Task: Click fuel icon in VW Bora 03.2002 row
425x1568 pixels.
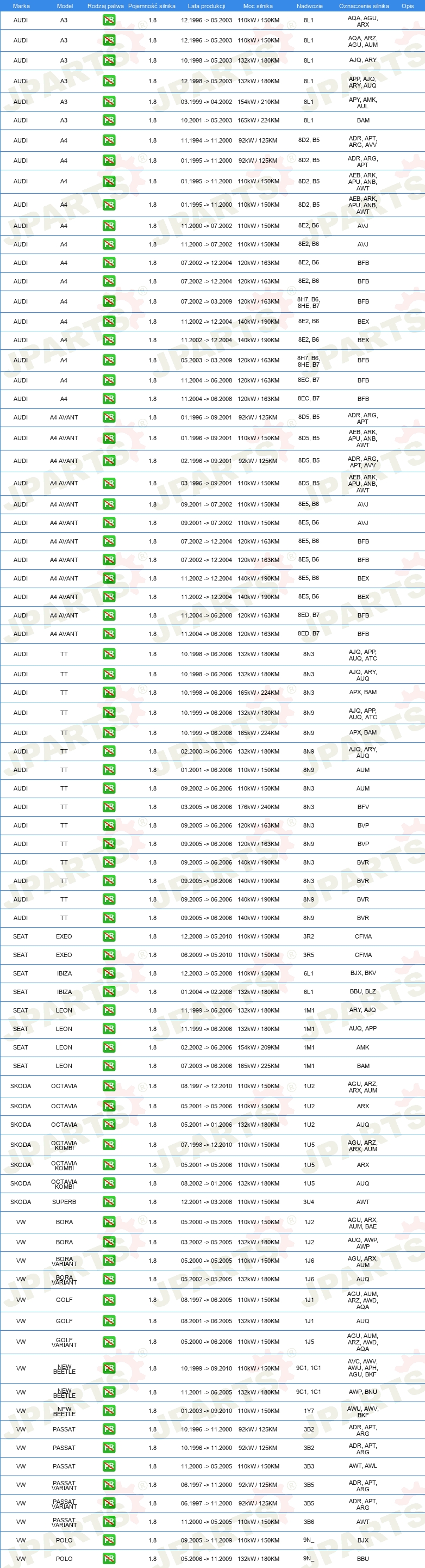Action: coord(109,1242)
